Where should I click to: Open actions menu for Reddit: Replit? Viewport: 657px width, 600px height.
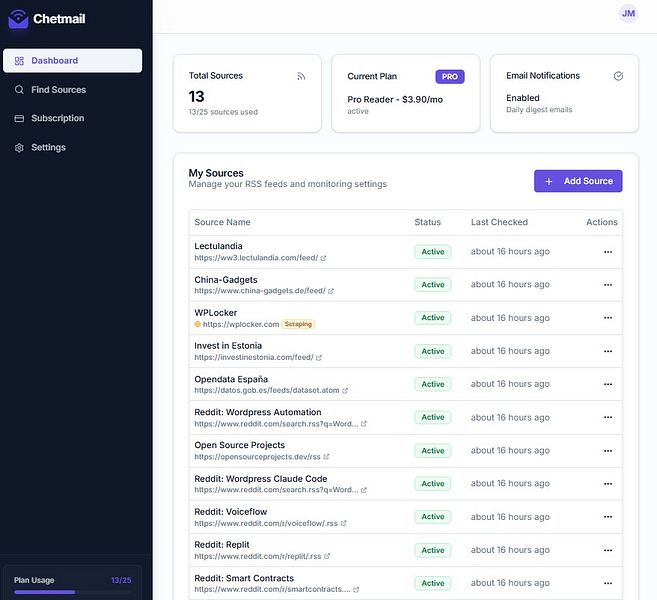pos(608,550)
